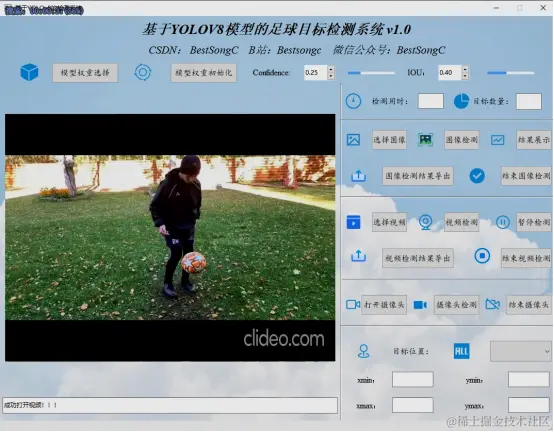Click the crossed-out camera icon
The height and width of the screenshot is (432, 554).
[x=493, y=304]
